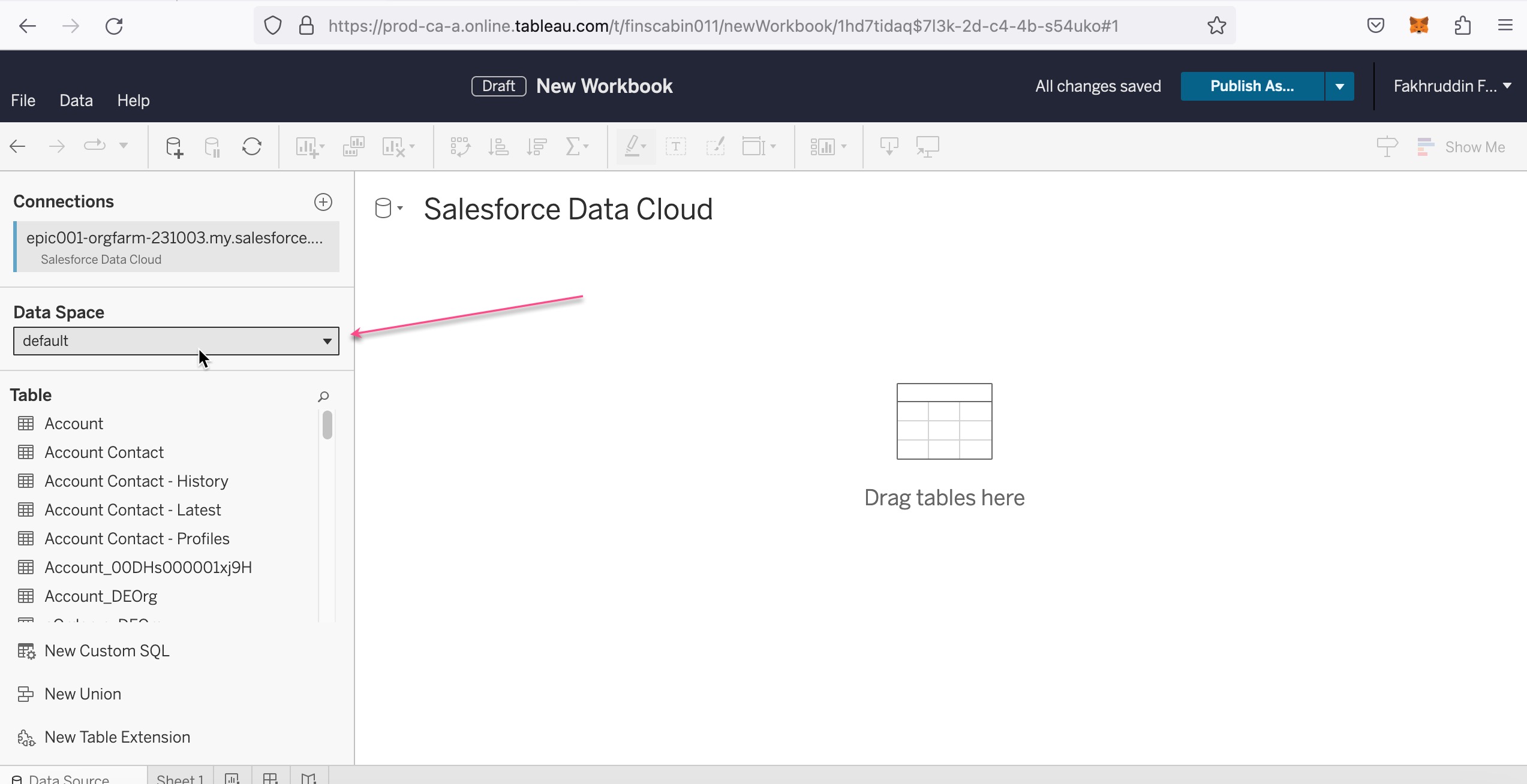
Task: Click Sort descending toolbar icon
Action: coord(537,147)
